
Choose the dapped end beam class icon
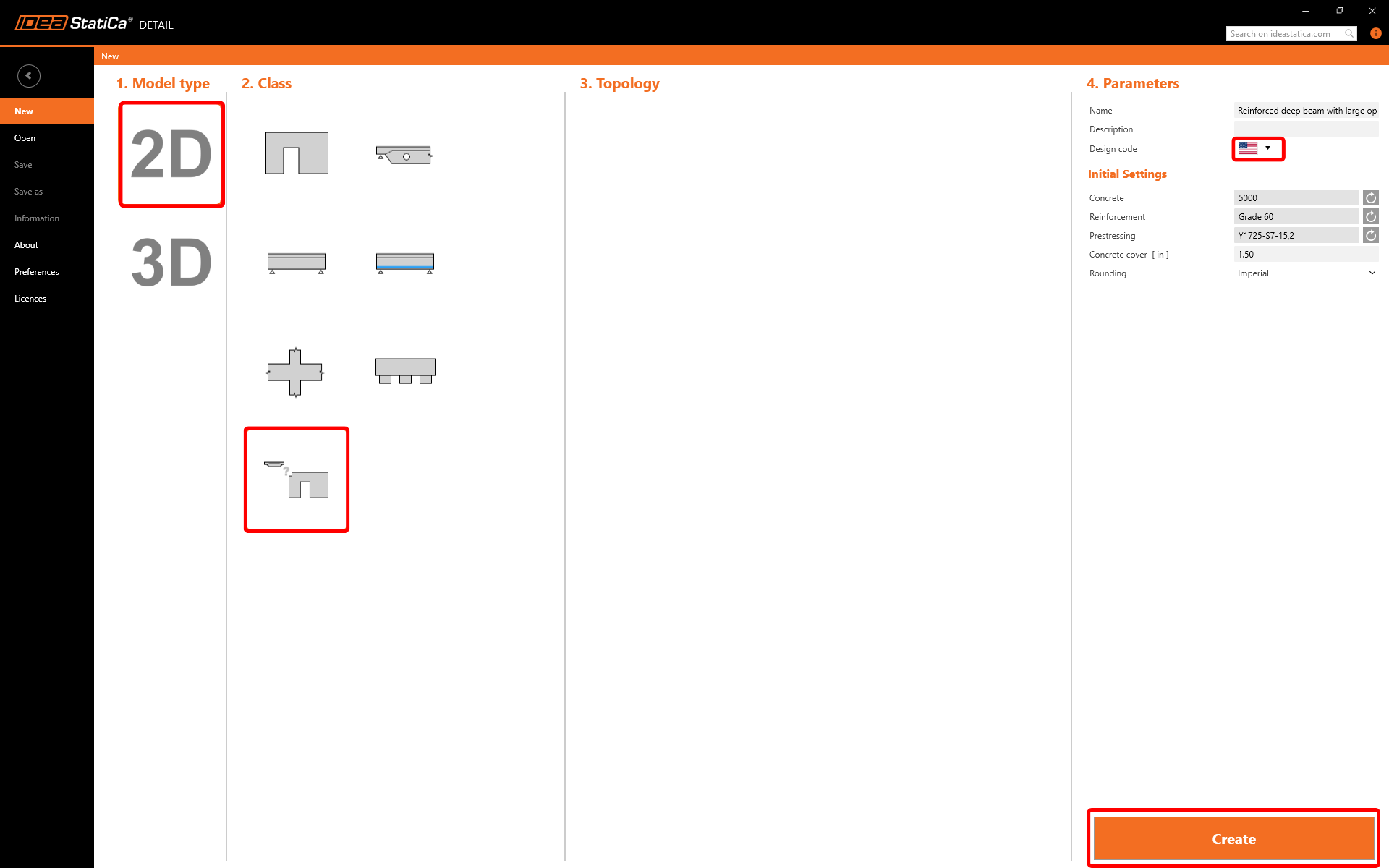click(404, 154)
